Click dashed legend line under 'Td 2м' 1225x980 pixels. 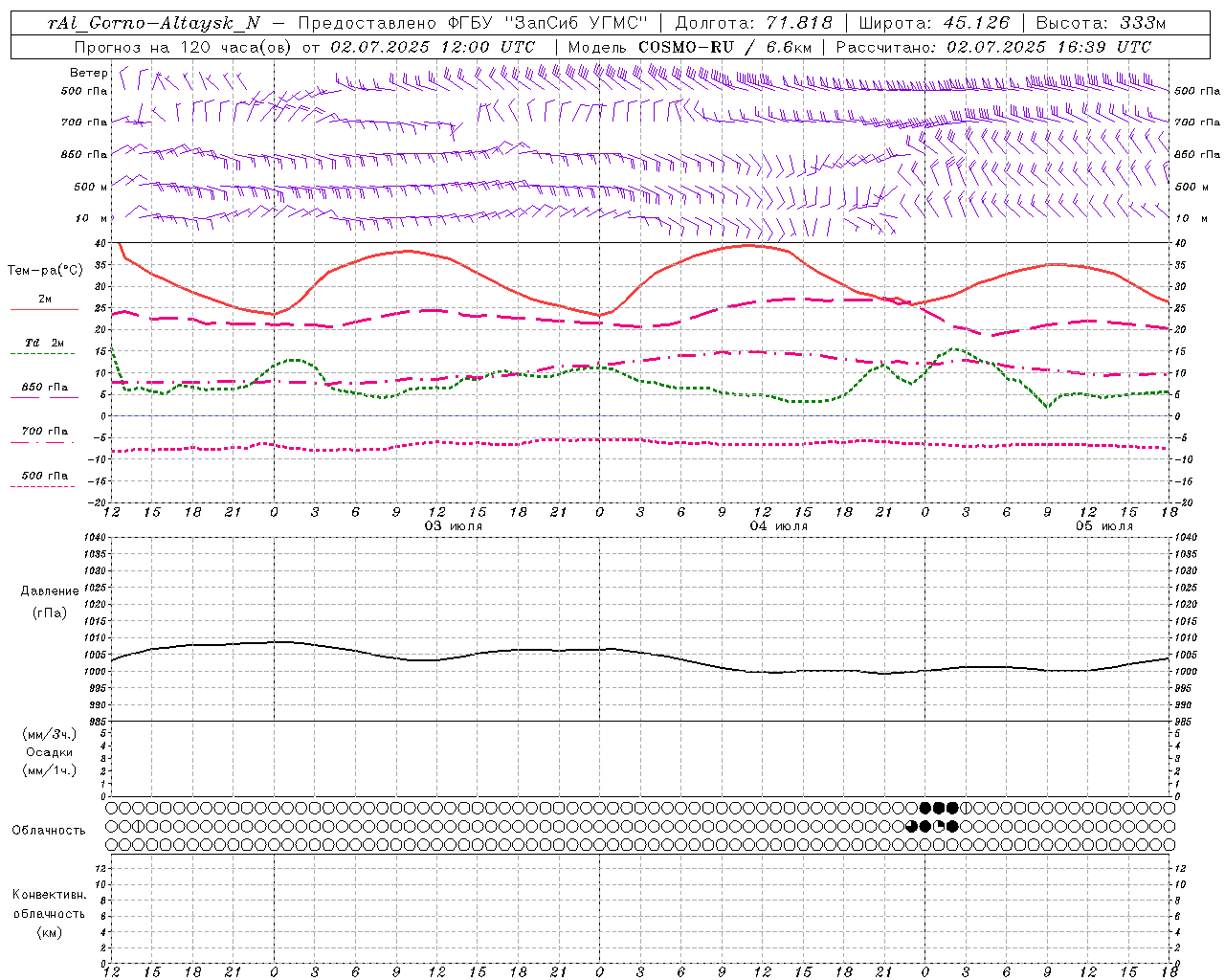point(42,354)
